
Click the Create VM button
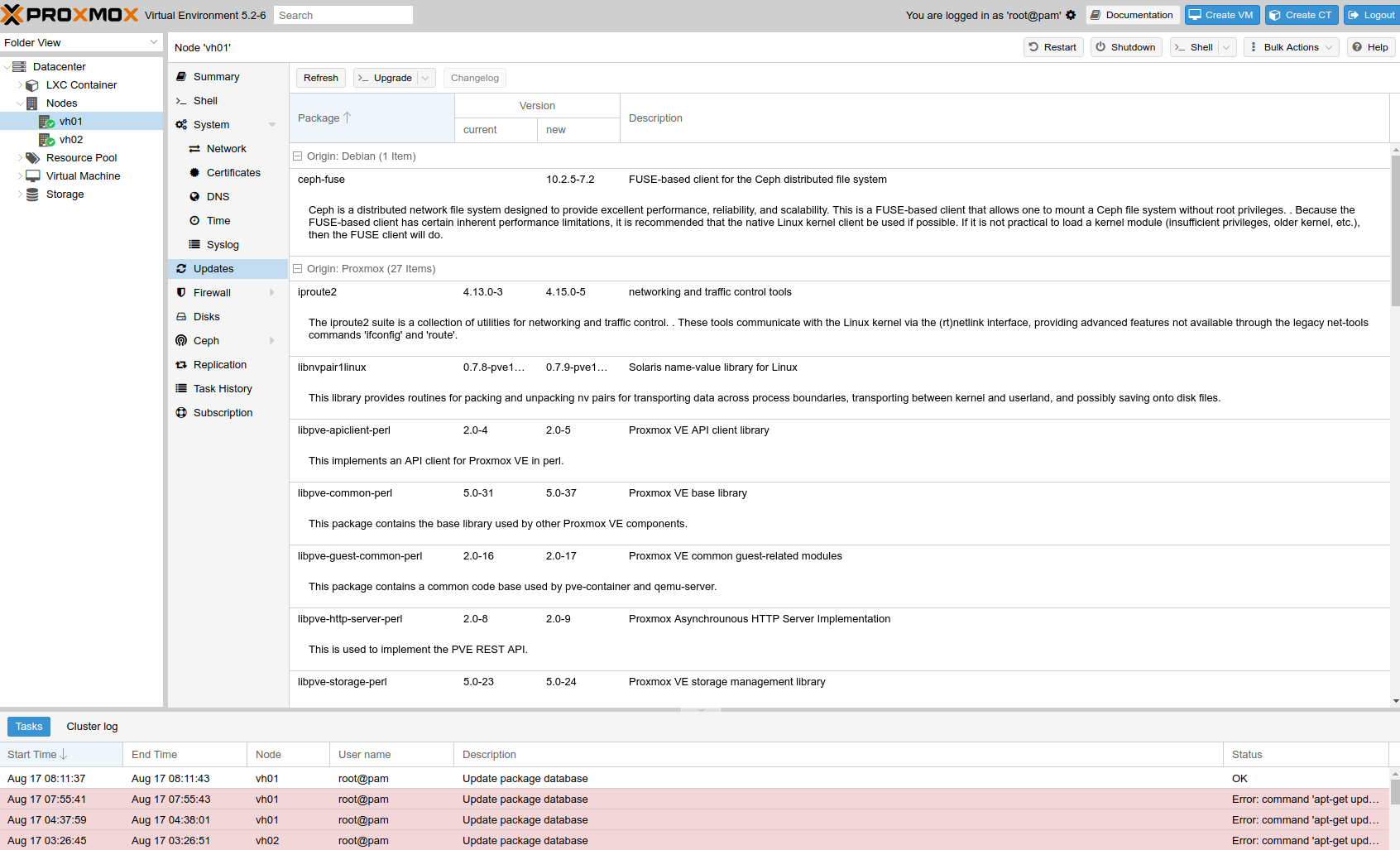coord(1222,15)
